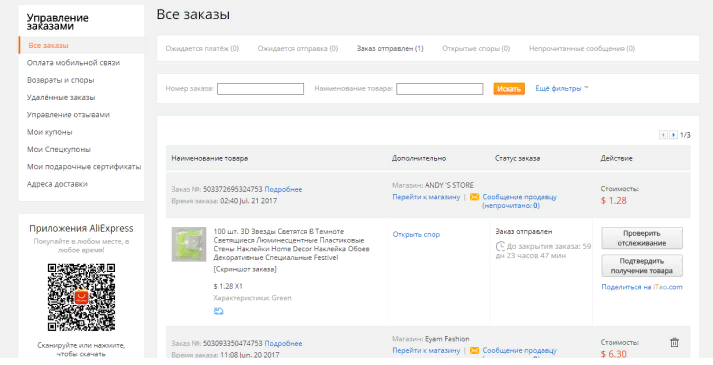Click the "[Скриншот заказа]" link

[x=245, y=269]
